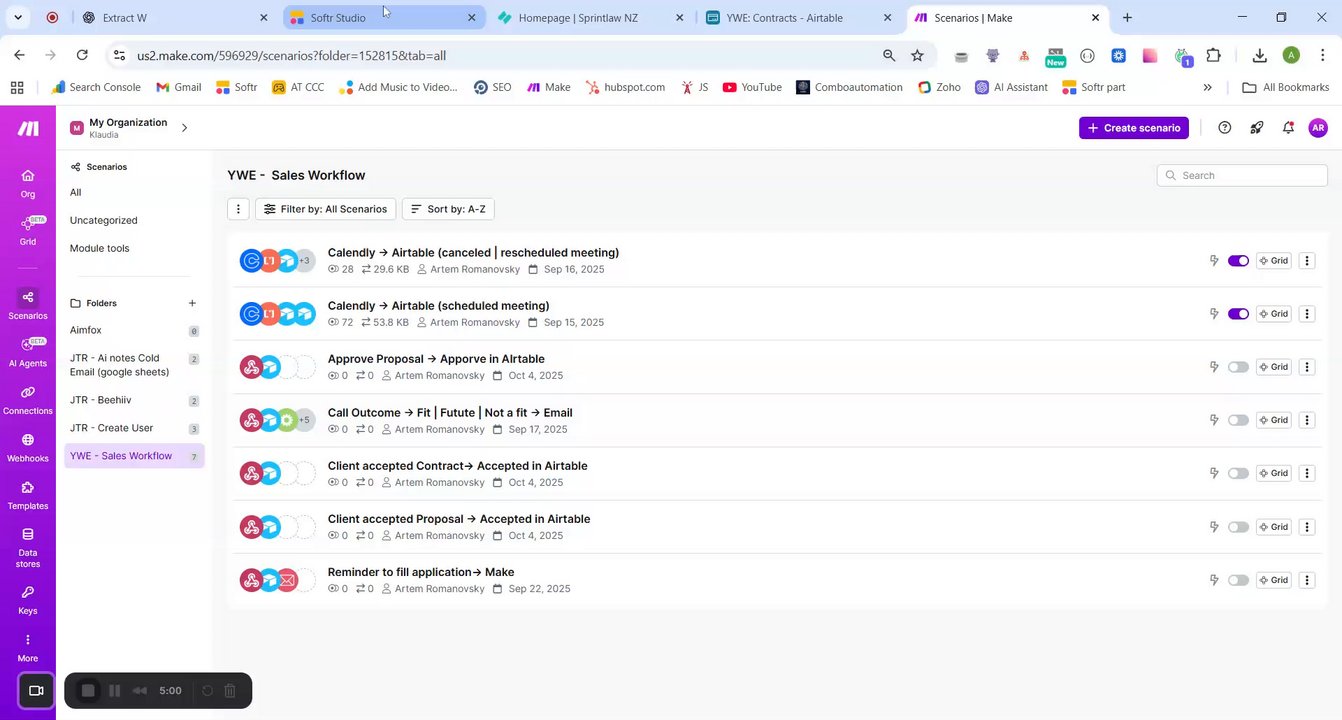Image resolution: width=1342 pixels, height=720 pixels.
Task: Open the More menu in sidebar
Action: [28, 648]
